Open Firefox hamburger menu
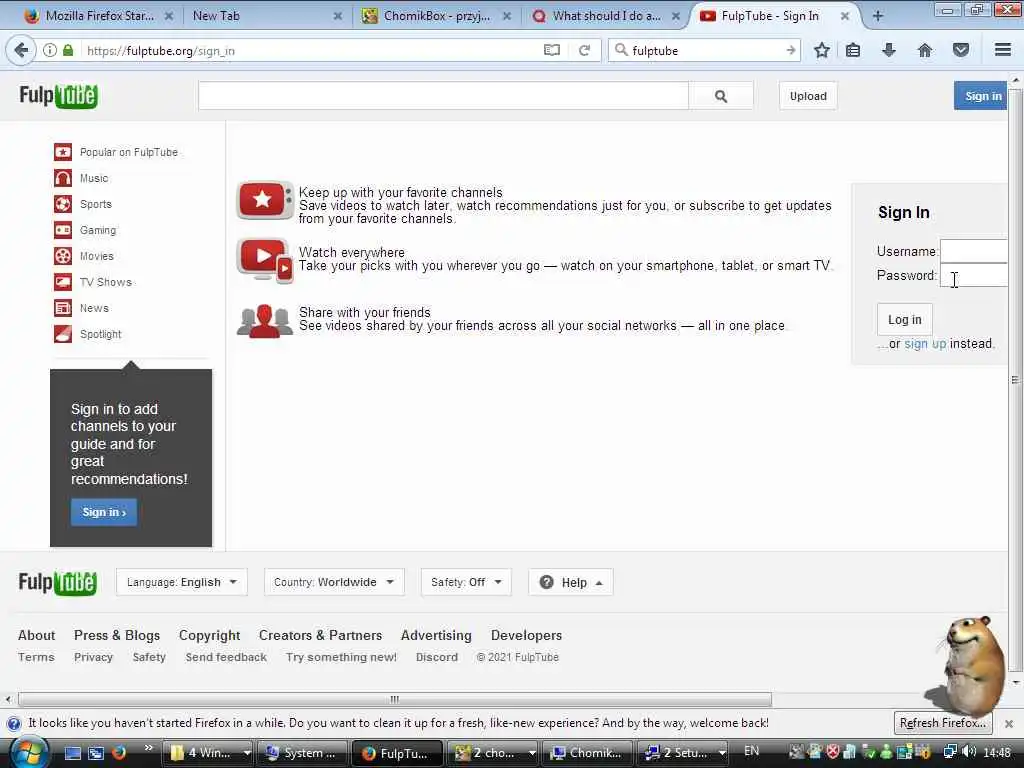 (x=1003, y=50)
